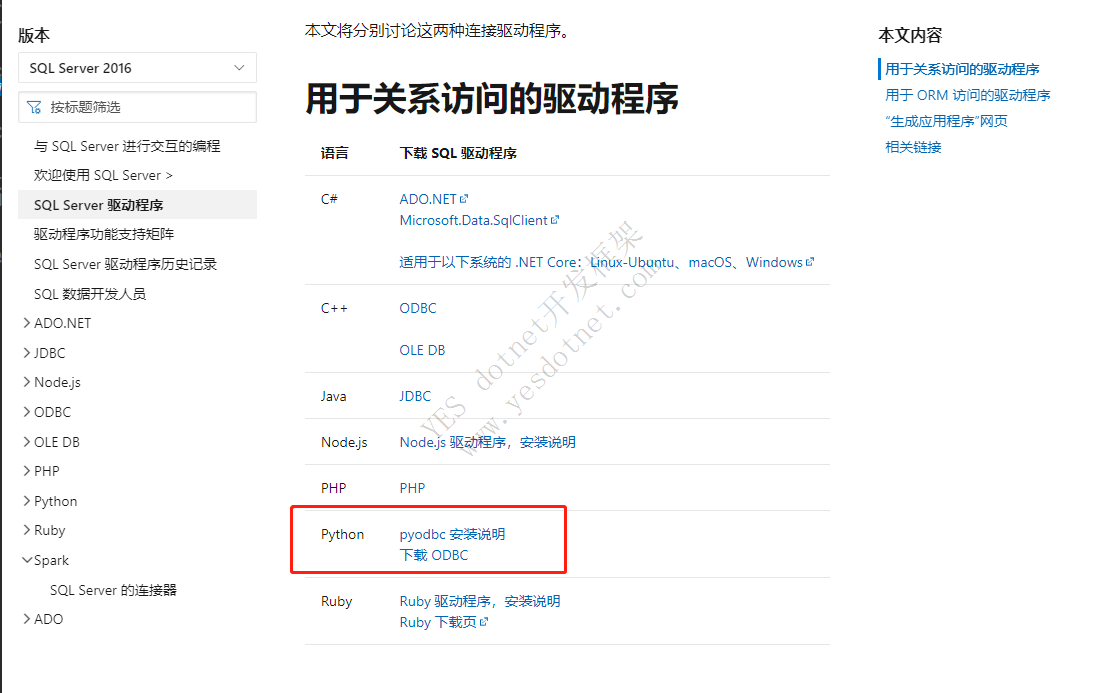Viewport: 1095px width, 693px height.
Task: Click the 用于关系访问的驱动程序 main heading
Action: pyautogui.click(x=492, y=98)
